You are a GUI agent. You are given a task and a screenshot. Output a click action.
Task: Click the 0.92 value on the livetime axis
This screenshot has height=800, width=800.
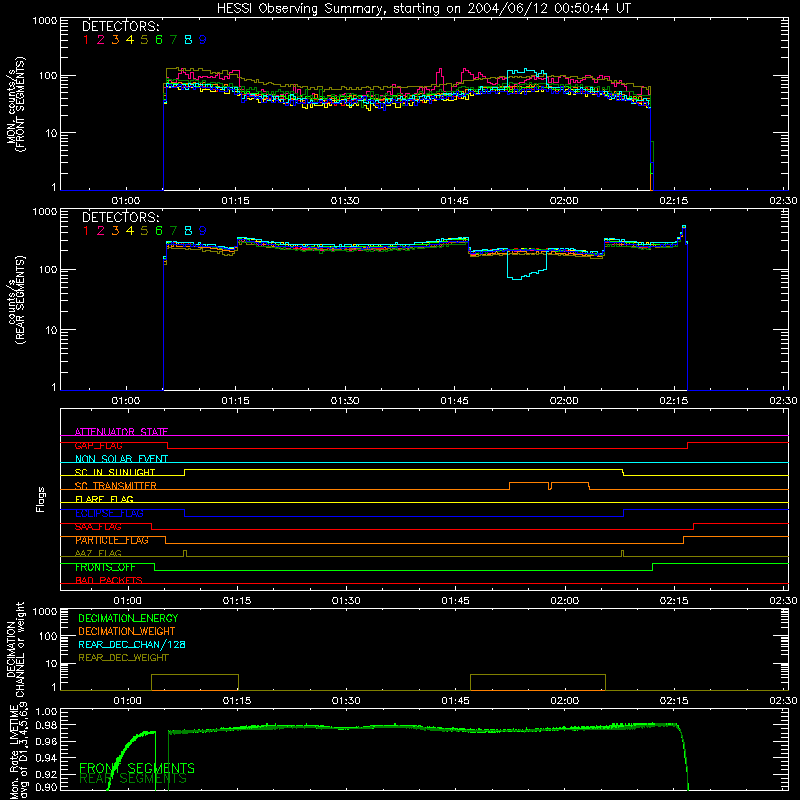pos(46,772)
